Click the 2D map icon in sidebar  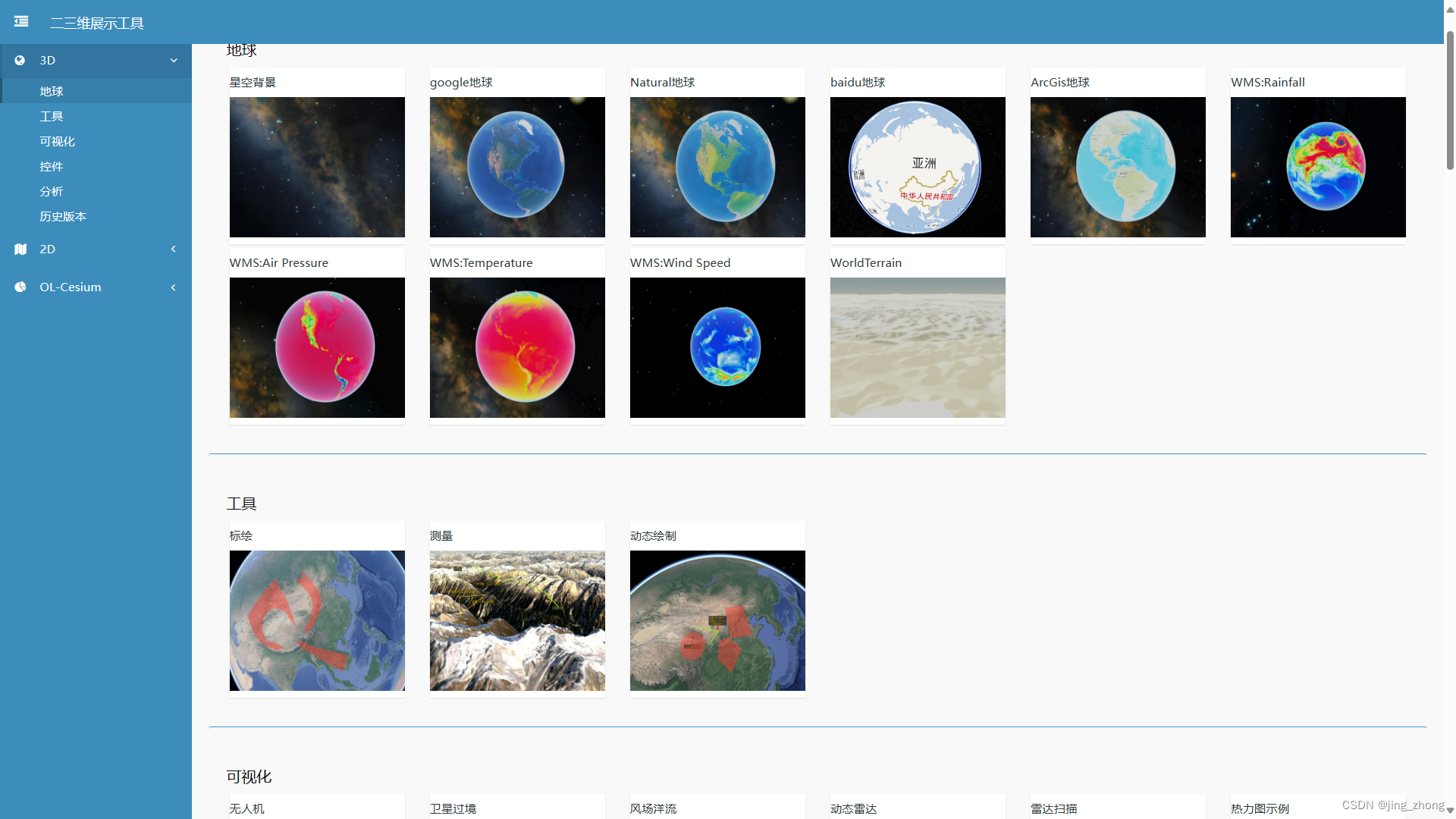point(20,249)
